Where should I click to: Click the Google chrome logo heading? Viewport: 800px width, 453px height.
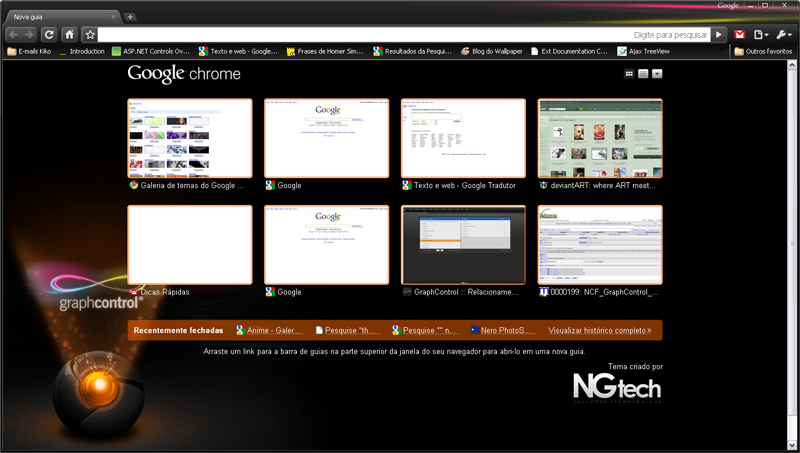(184, 74)
